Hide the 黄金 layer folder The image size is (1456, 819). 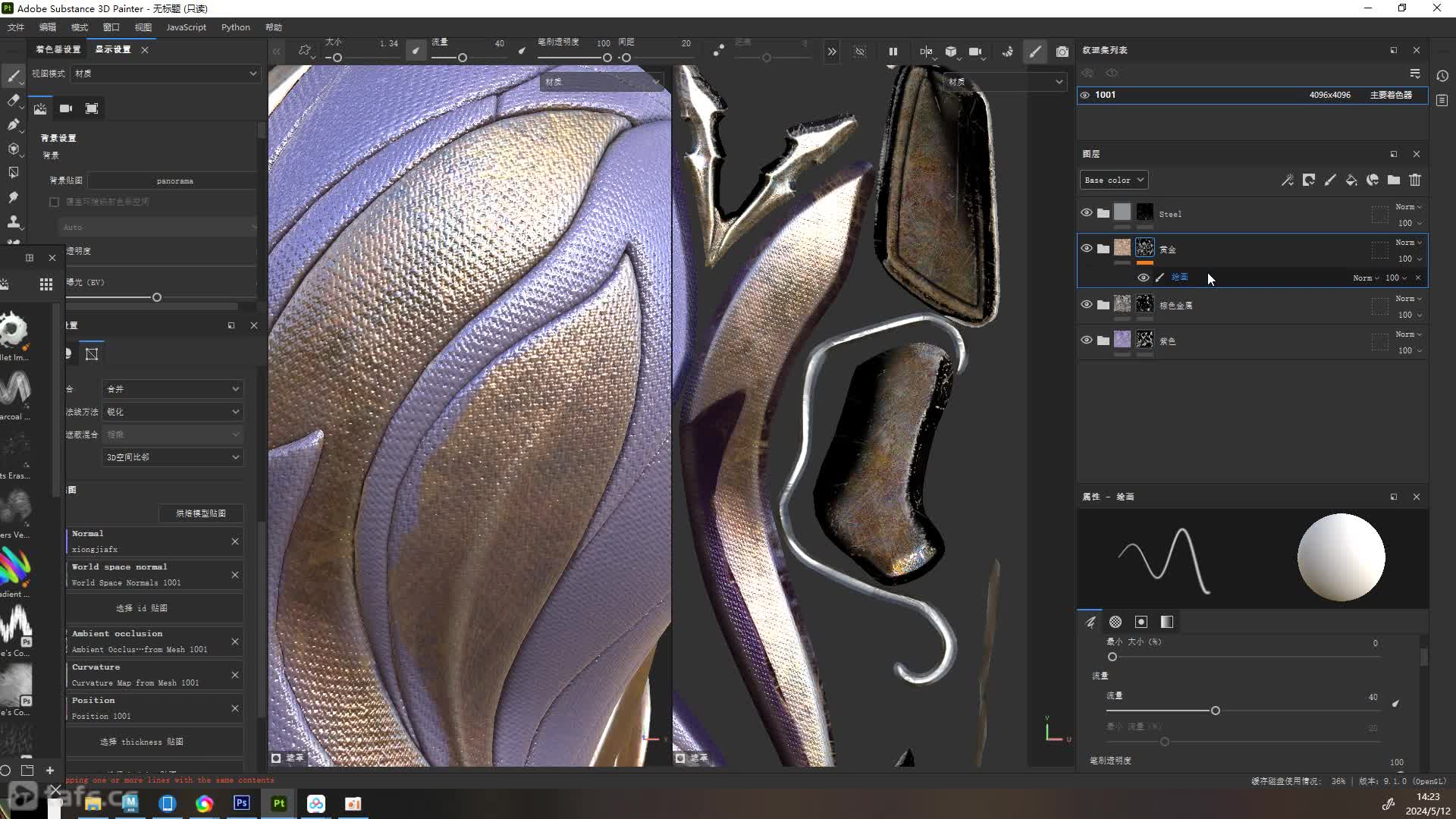(1087, 249)
